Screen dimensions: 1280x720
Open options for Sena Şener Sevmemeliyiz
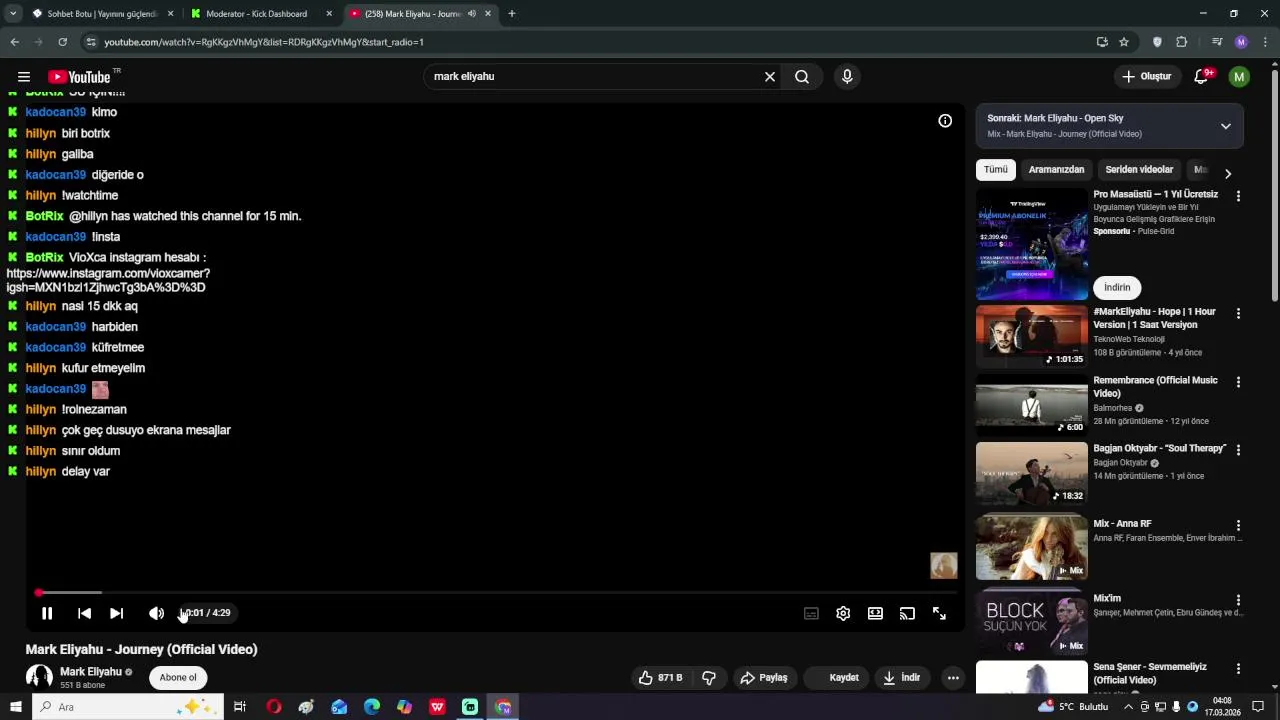(x=1238, y=668)
